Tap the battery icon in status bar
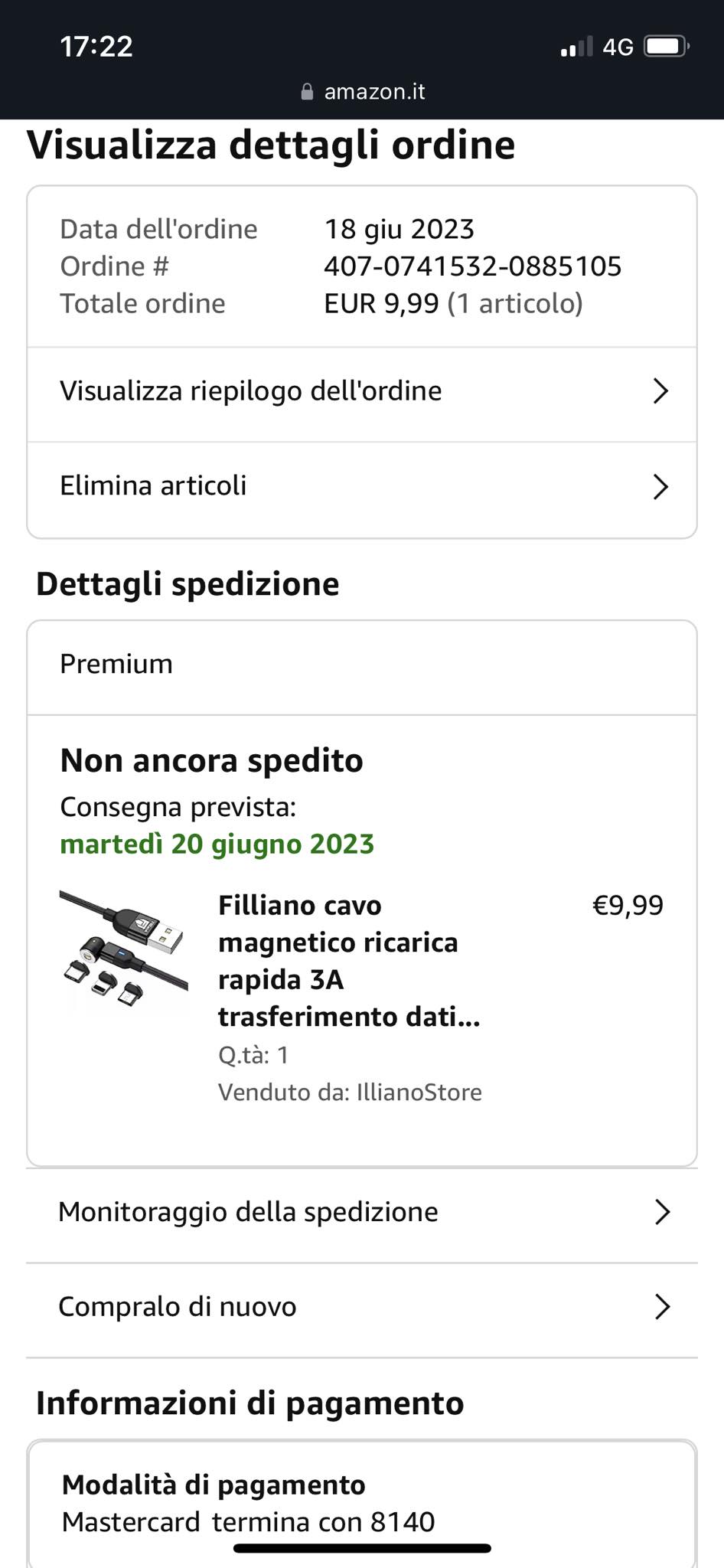The width and height of the screenshot is (724, 1568). click(x=667, y=47)
